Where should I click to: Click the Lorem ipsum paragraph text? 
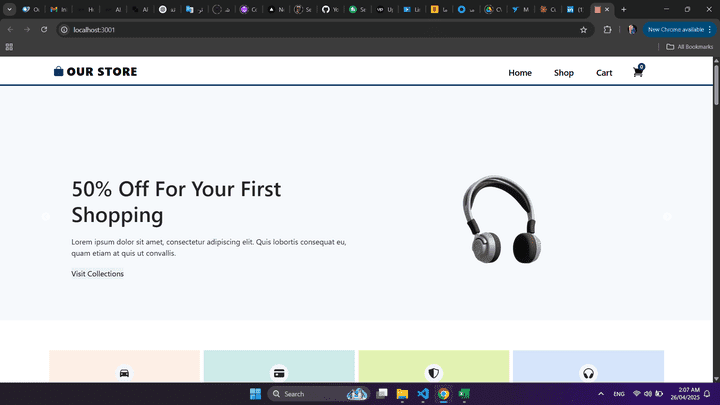pos(209,248)
